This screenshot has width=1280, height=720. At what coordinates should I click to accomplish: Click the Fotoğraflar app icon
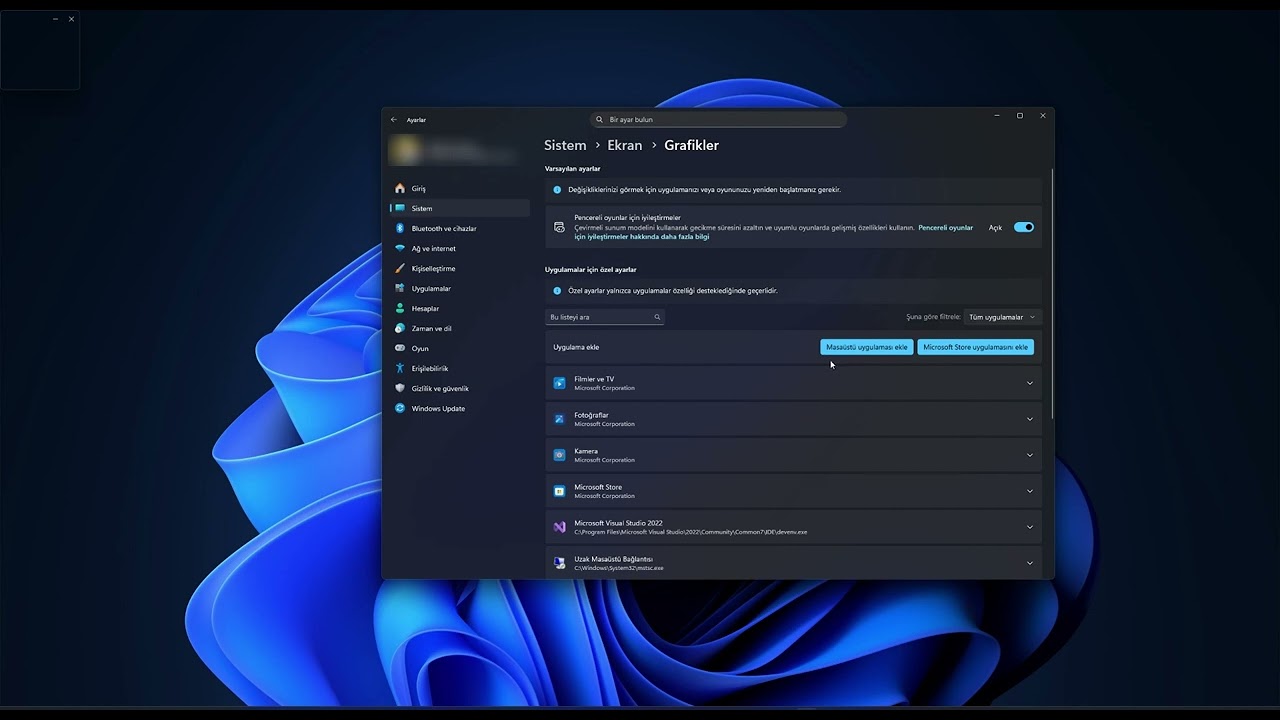point(560,419)
